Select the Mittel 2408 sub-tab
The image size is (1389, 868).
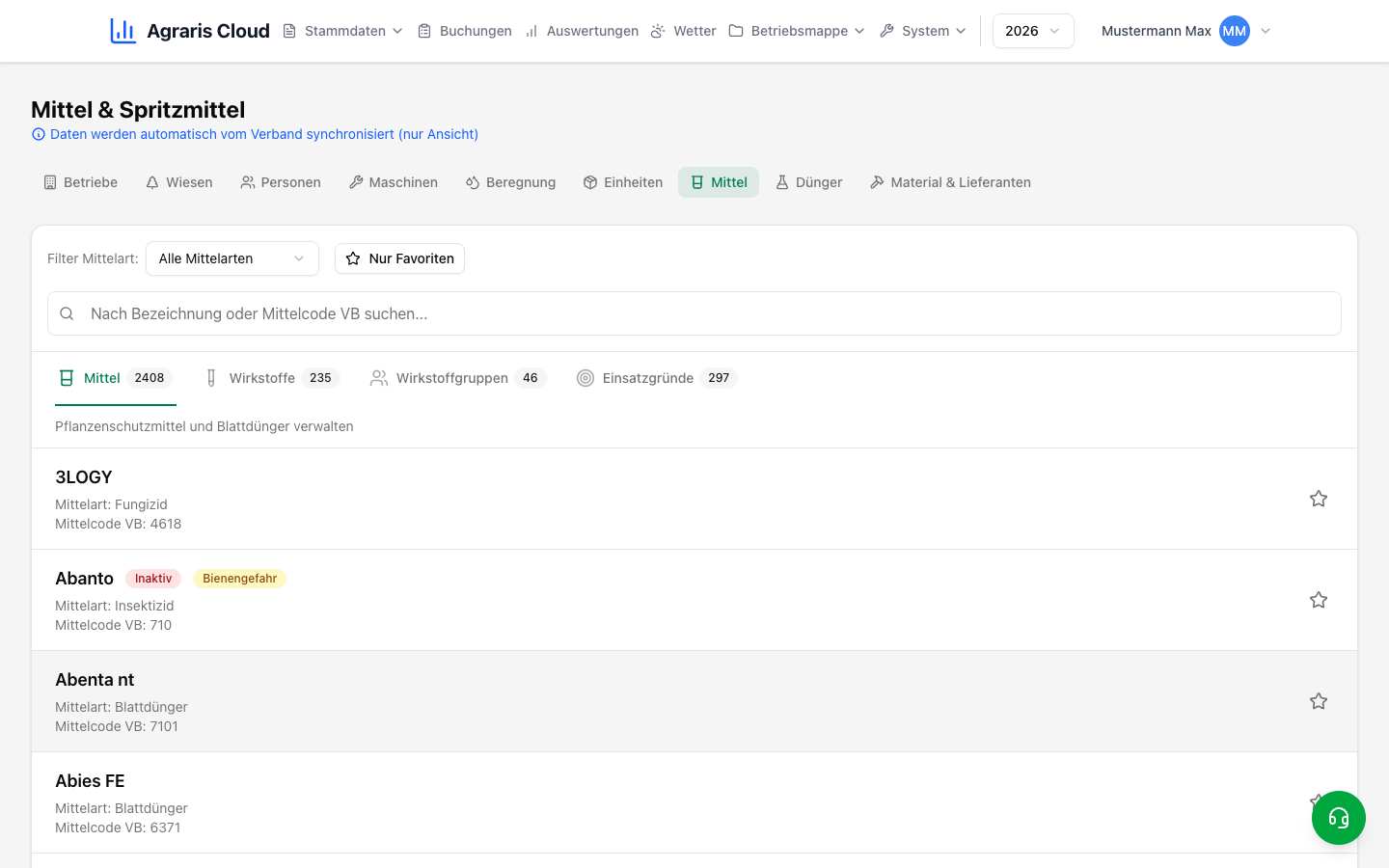coord(116,378)
